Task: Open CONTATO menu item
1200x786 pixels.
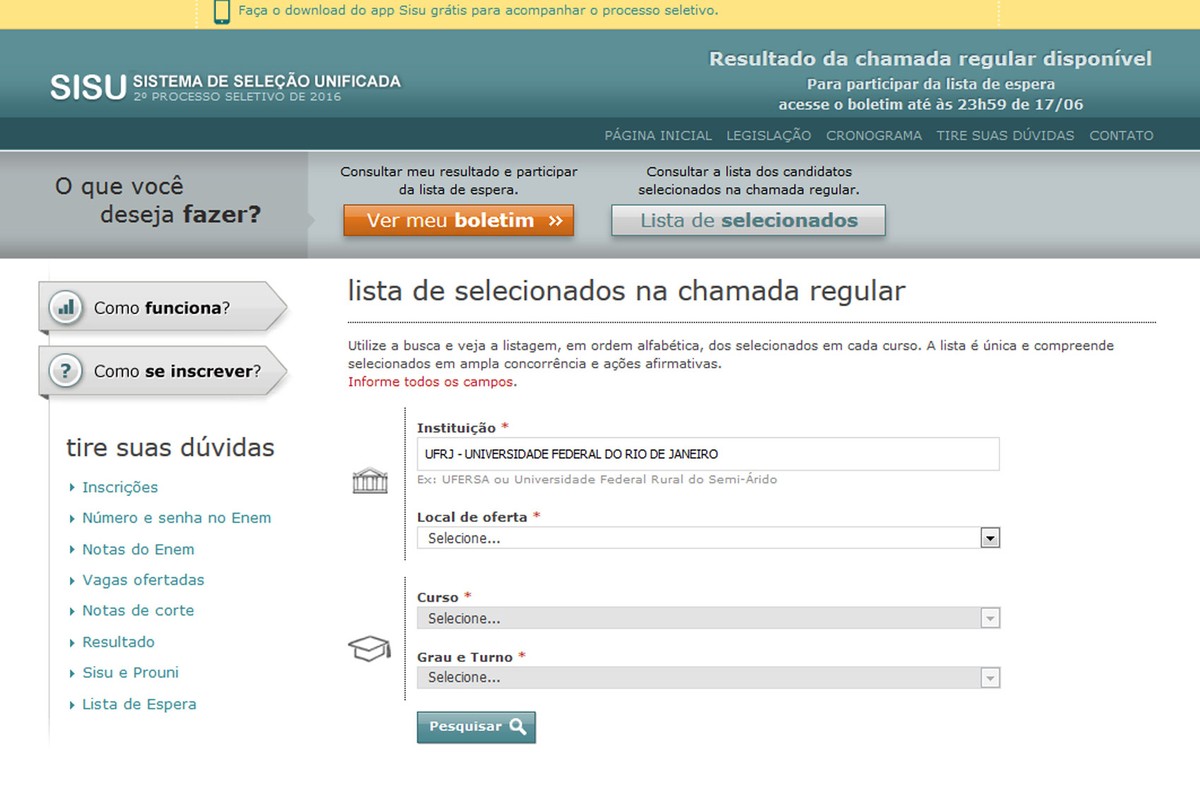Action: point(1121,135)
